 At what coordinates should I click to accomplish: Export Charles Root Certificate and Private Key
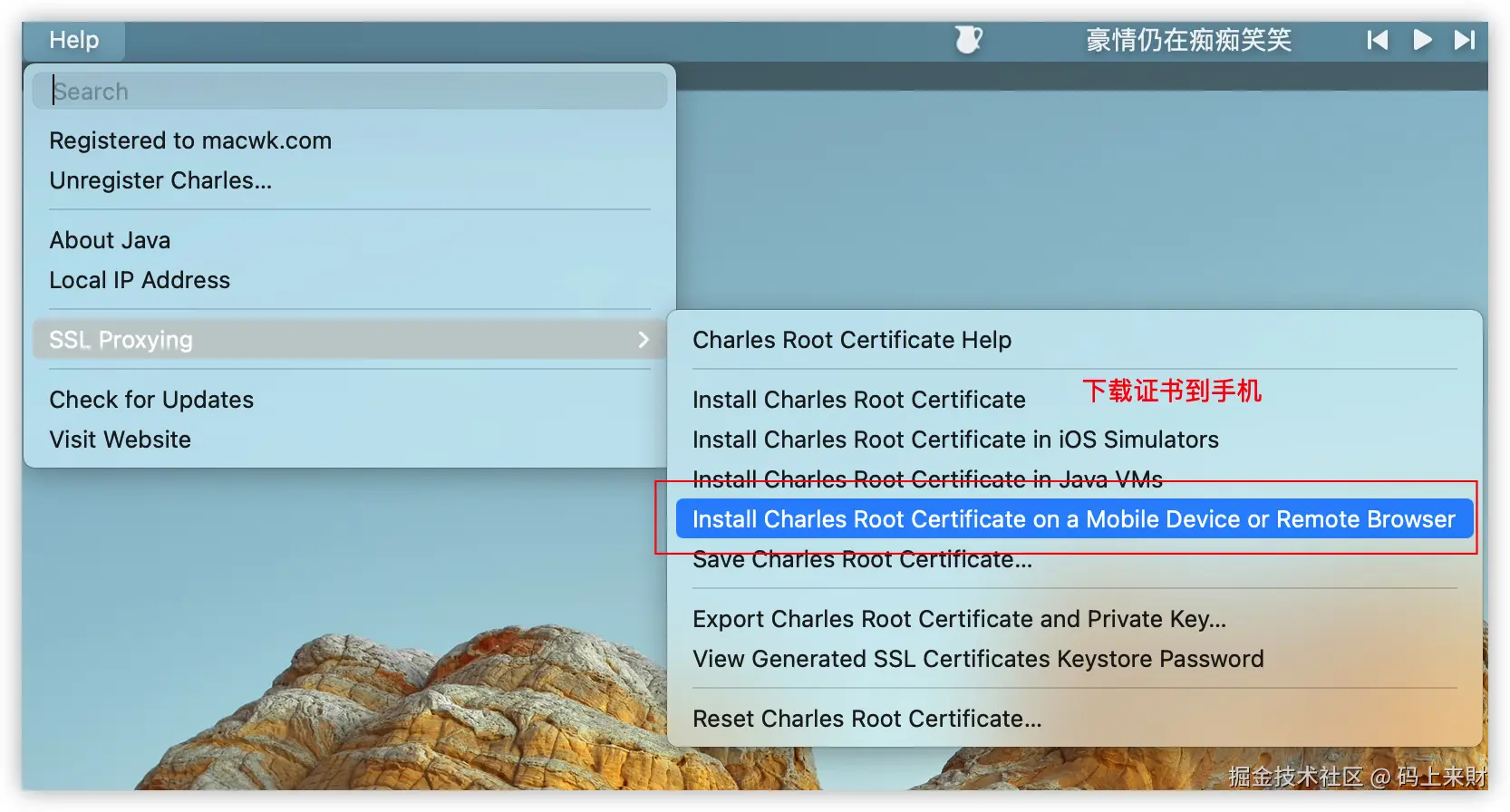point(959,619)
